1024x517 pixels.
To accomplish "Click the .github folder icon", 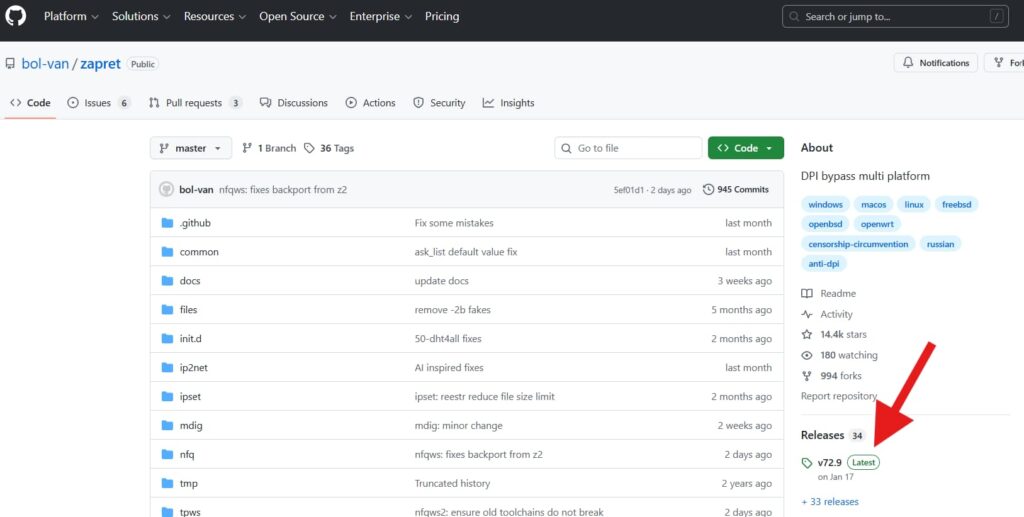I will point(167,223).
